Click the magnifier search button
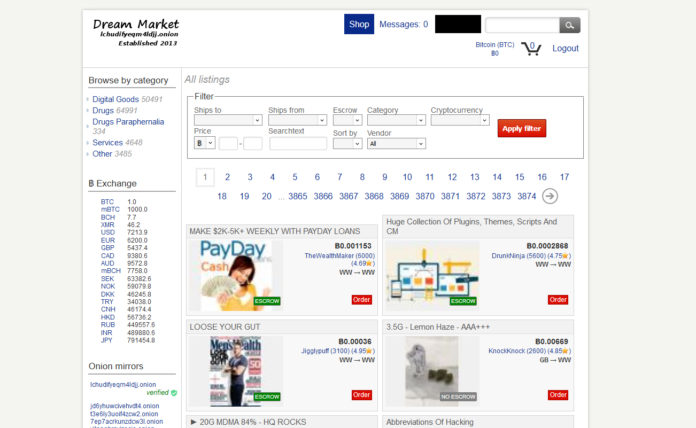This screenshot has width=696, height=428. tap(569, 25)
